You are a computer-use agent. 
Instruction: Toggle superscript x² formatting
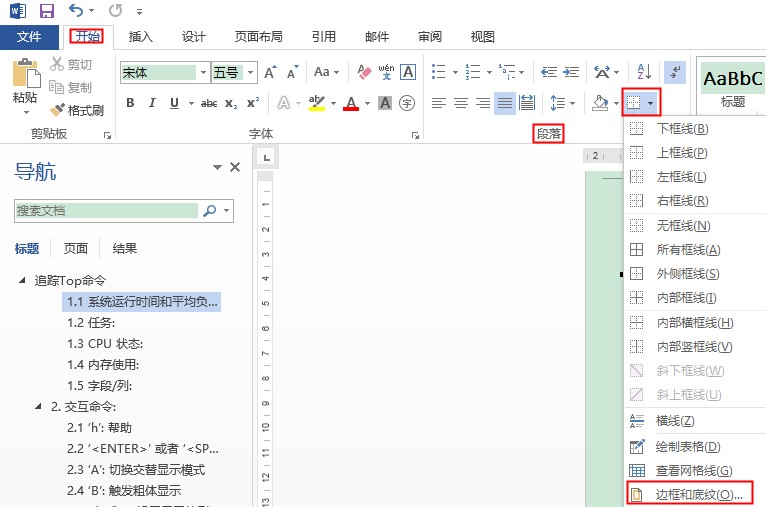click(253, 103)
